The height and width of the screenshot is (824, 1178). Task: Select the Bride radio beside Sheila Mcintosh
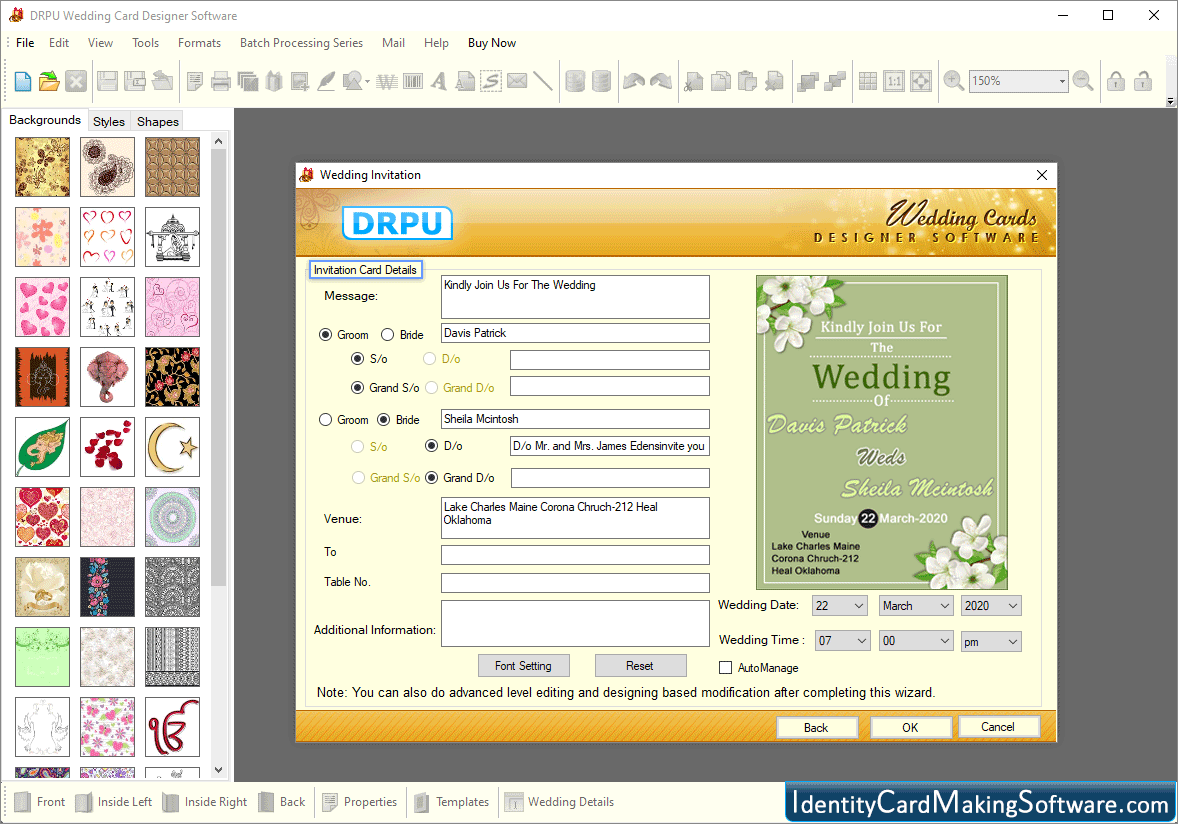pos(383,420)
